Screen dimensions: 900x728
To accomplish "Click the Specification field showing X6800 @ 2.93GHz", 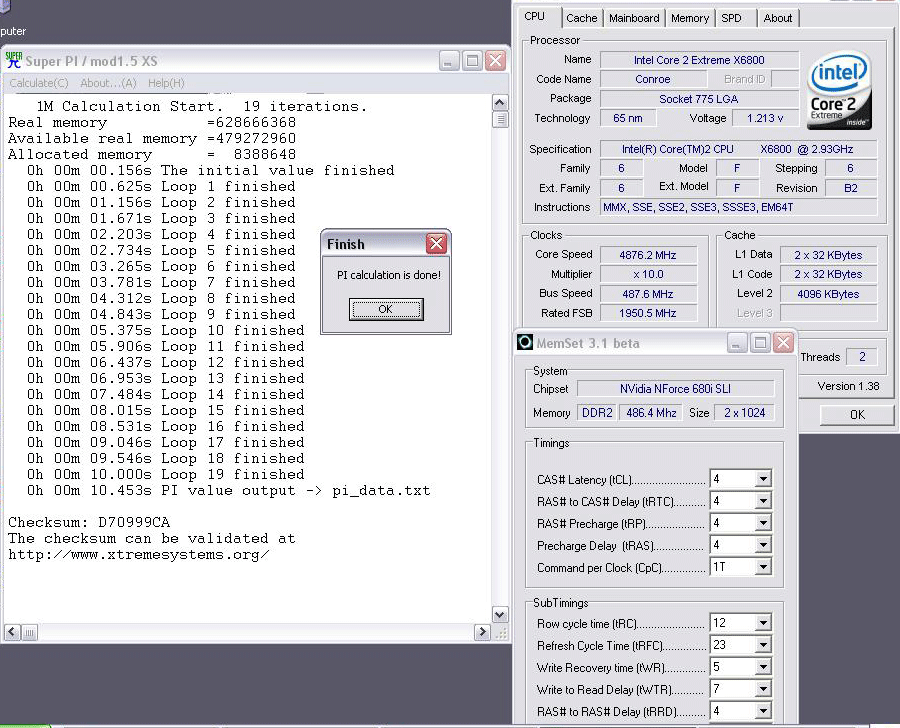I will coord(739,149).
